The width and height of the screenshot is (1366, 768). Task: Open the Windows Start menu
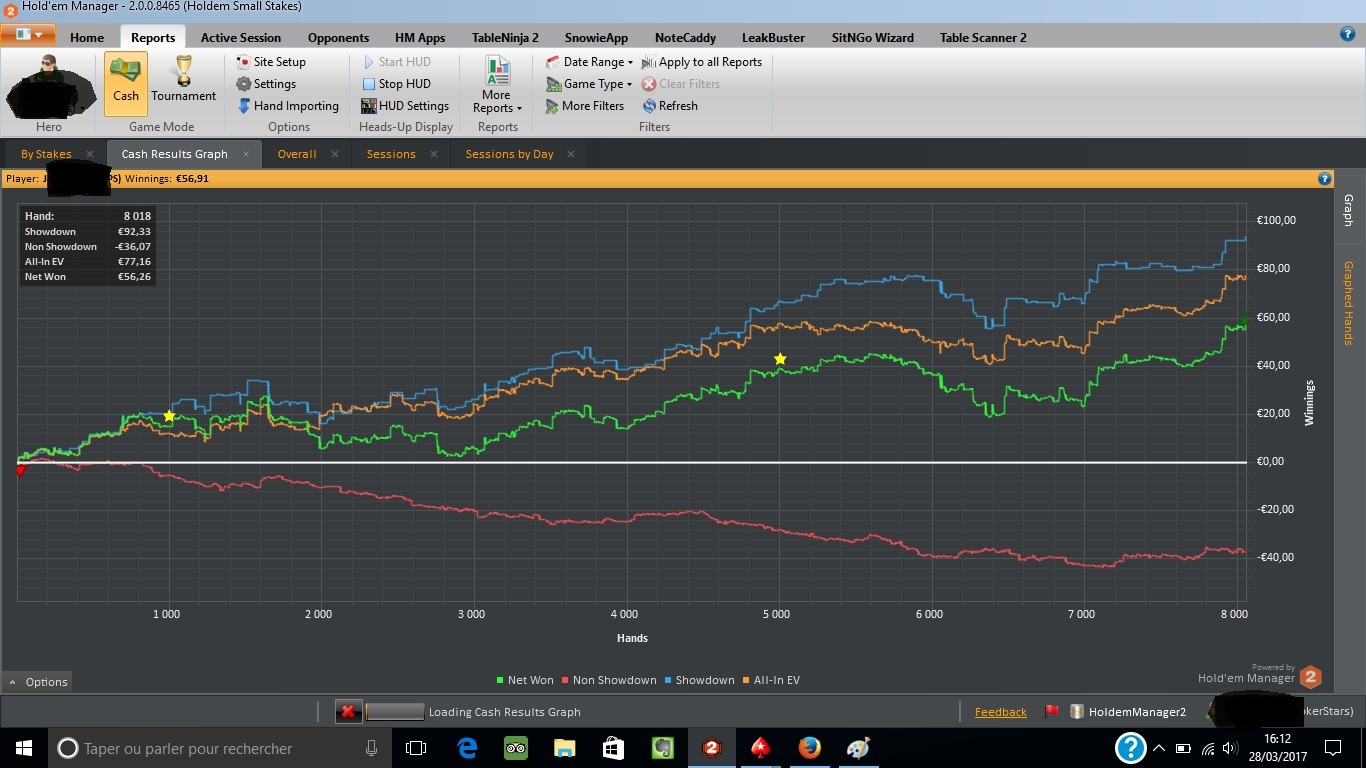(x=23, y=748)
